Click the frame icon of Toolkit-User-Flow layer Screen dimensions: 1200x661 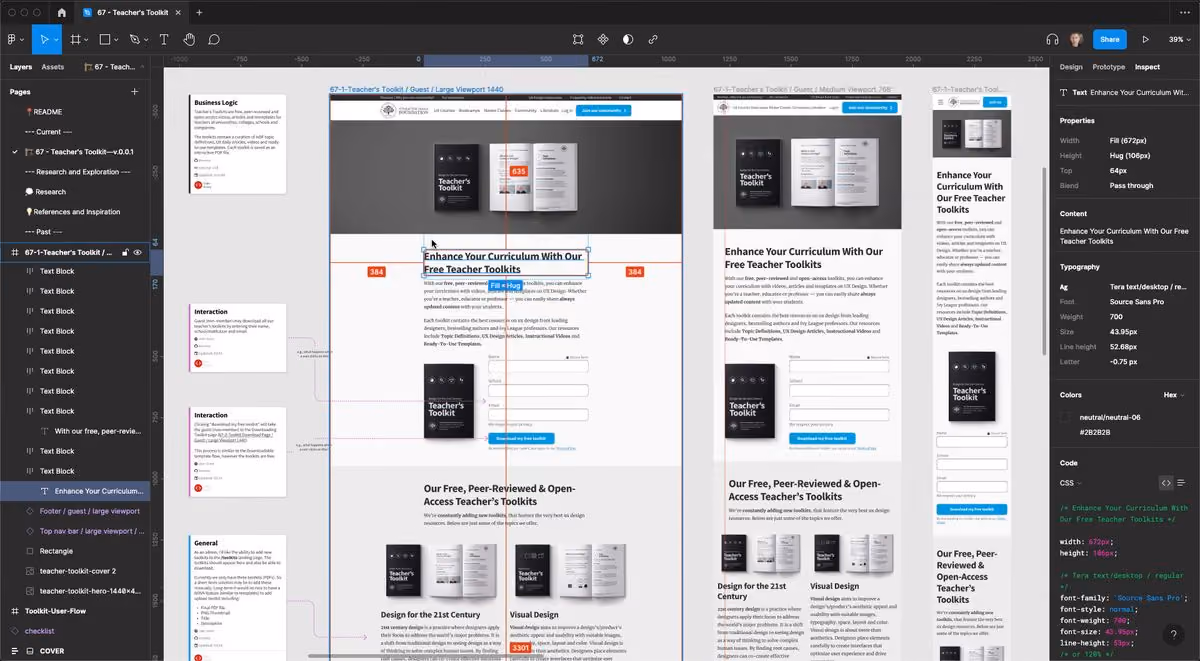[15, 611]
